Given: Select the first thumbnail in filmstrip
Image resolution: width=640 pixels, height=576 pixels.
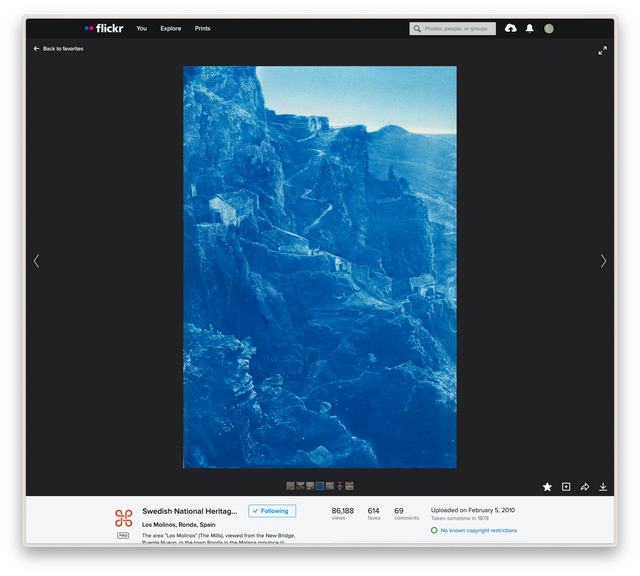Looking at the screenshot, I should [290, 486].
